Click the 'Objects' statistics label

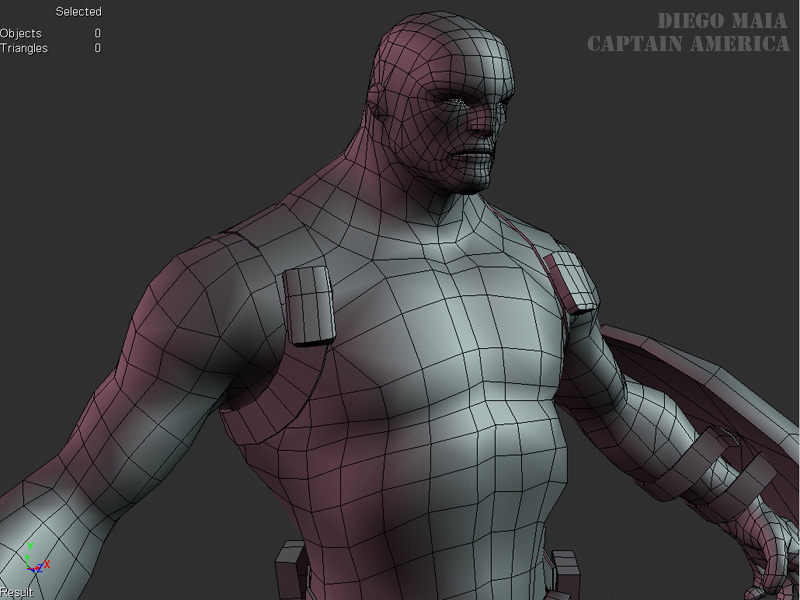click(x=21, y=33)
